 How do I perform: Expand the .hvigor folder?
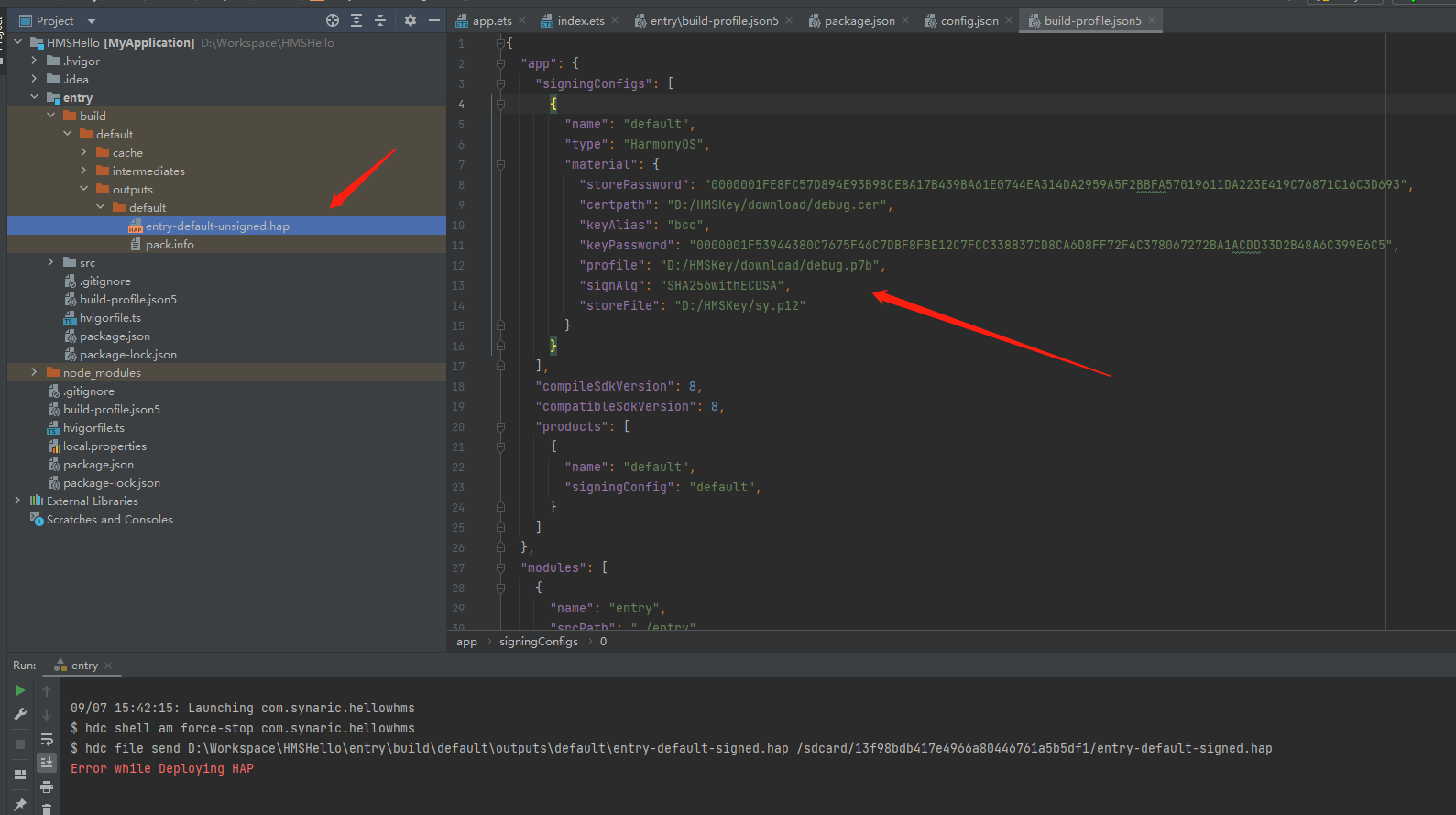35,61
